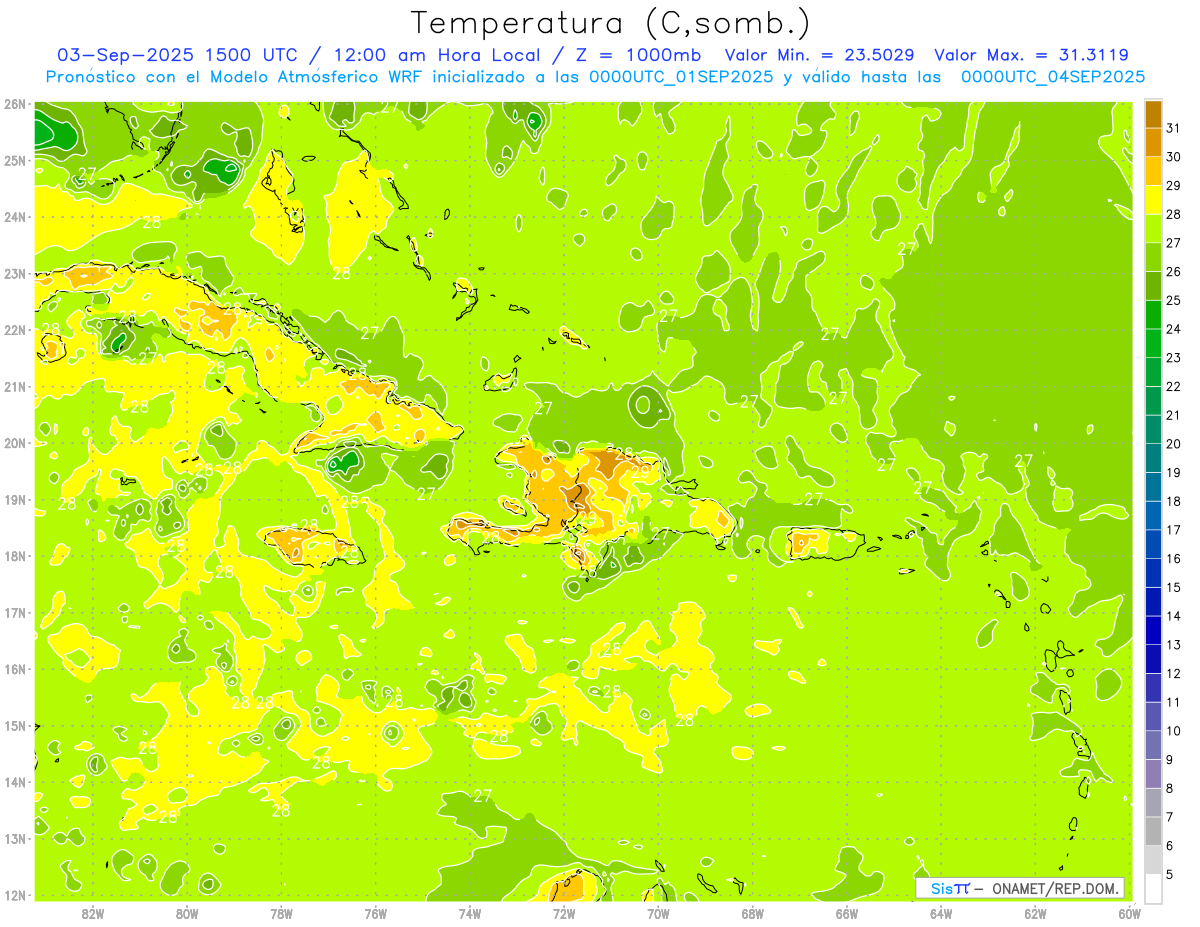The height and width of the screenshot is (927, 1200).
Task: Click the 23N latitude axis label
Action: point(15,273)
